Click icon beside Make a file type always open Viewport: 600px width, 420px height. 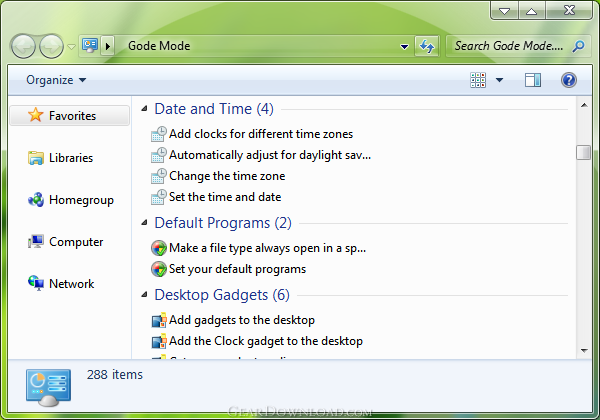point(158,248)
